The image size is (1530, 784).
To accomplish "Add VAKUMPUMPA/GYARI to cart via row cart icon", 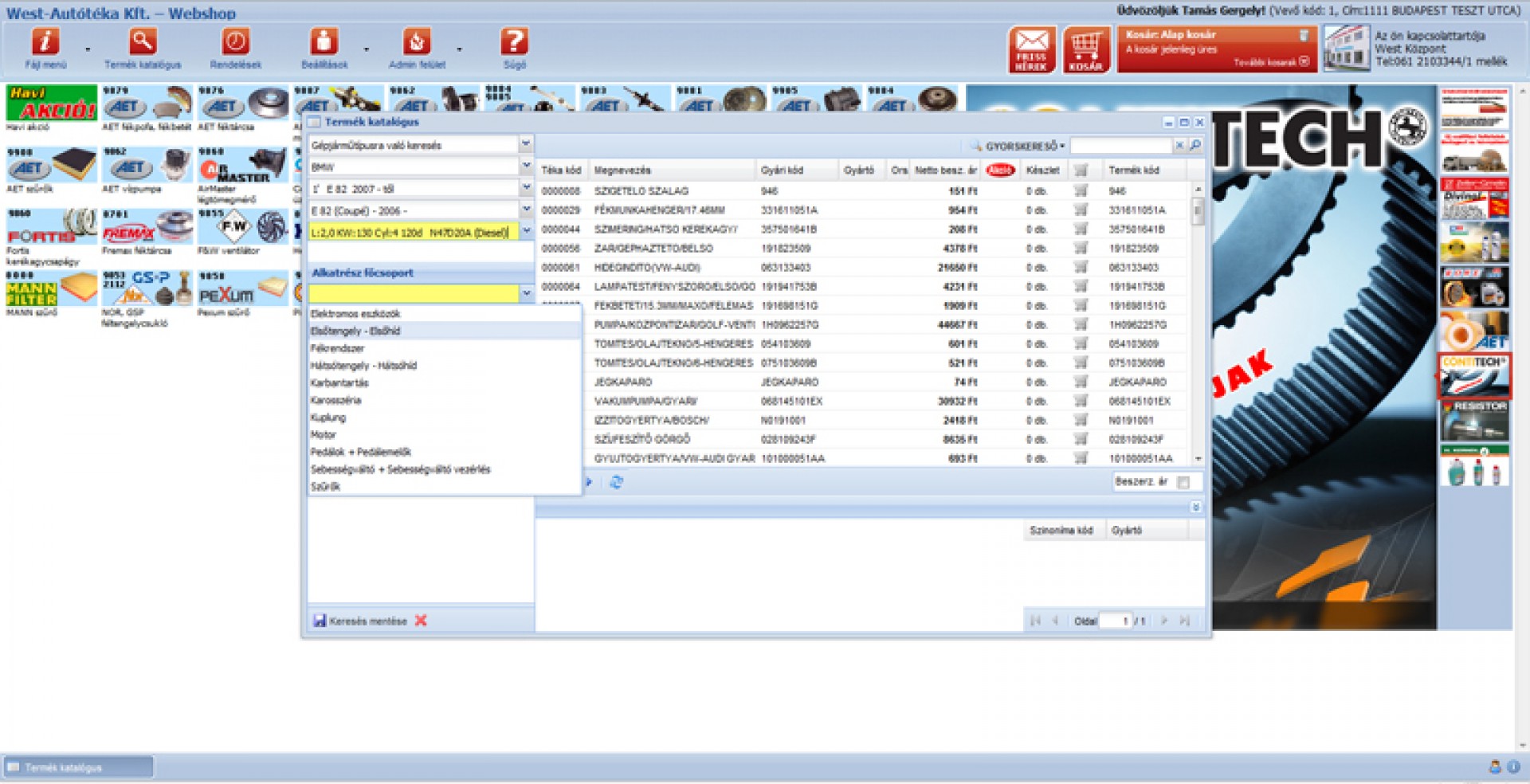I will (1081, 401).
